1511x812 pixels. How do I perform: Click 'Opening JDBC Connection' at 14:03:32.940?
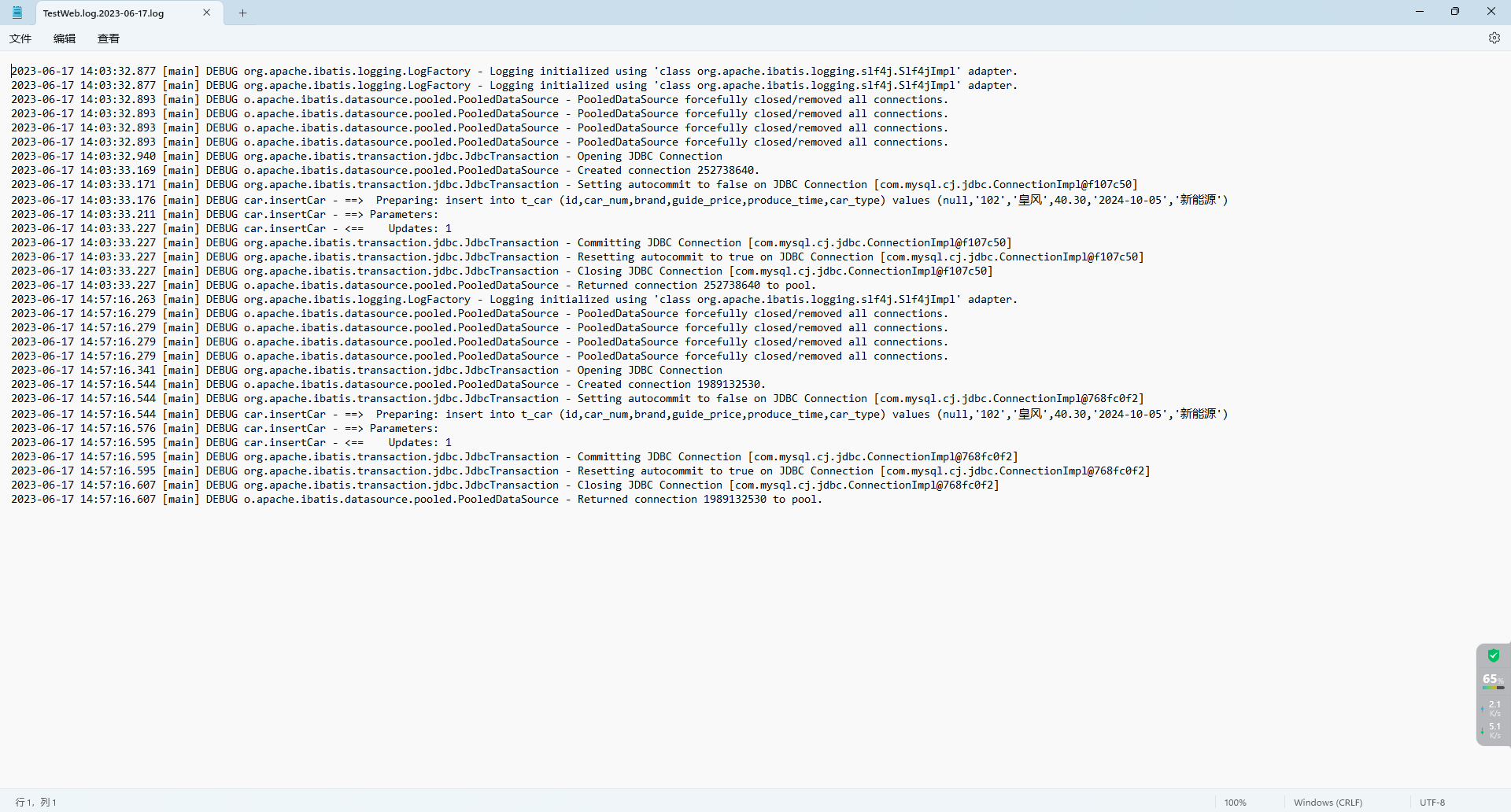click(649, 157)
